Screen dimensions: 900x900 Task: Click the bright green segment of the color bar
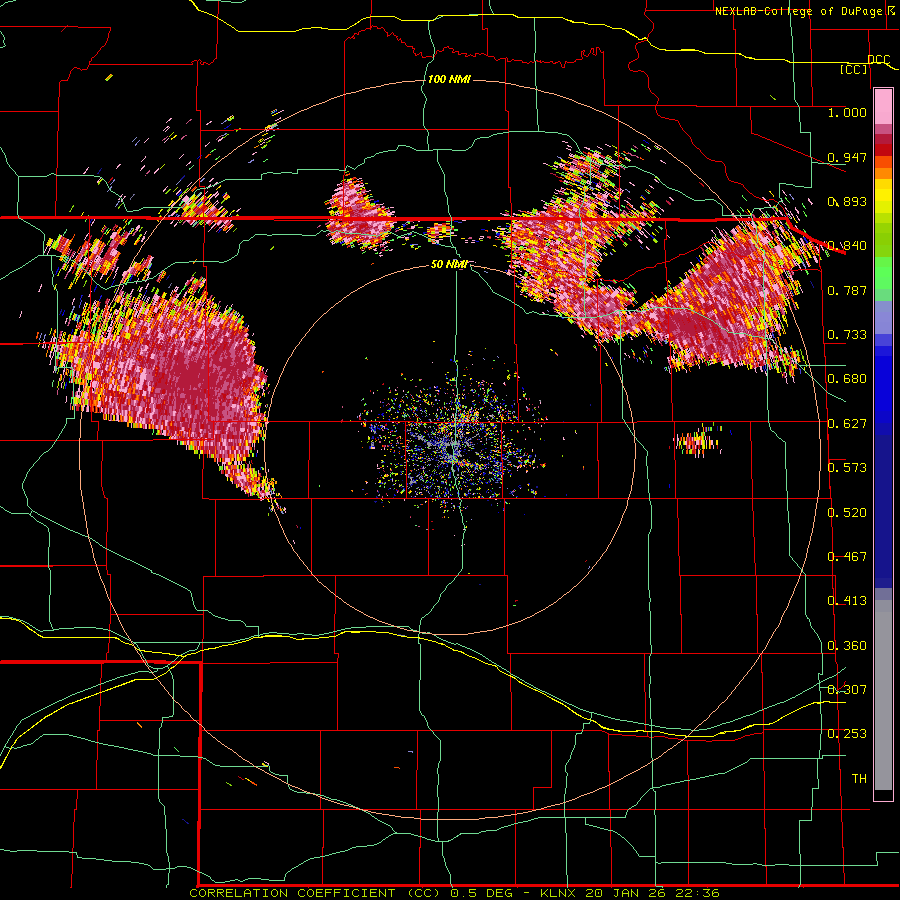(x=883, y=273)
